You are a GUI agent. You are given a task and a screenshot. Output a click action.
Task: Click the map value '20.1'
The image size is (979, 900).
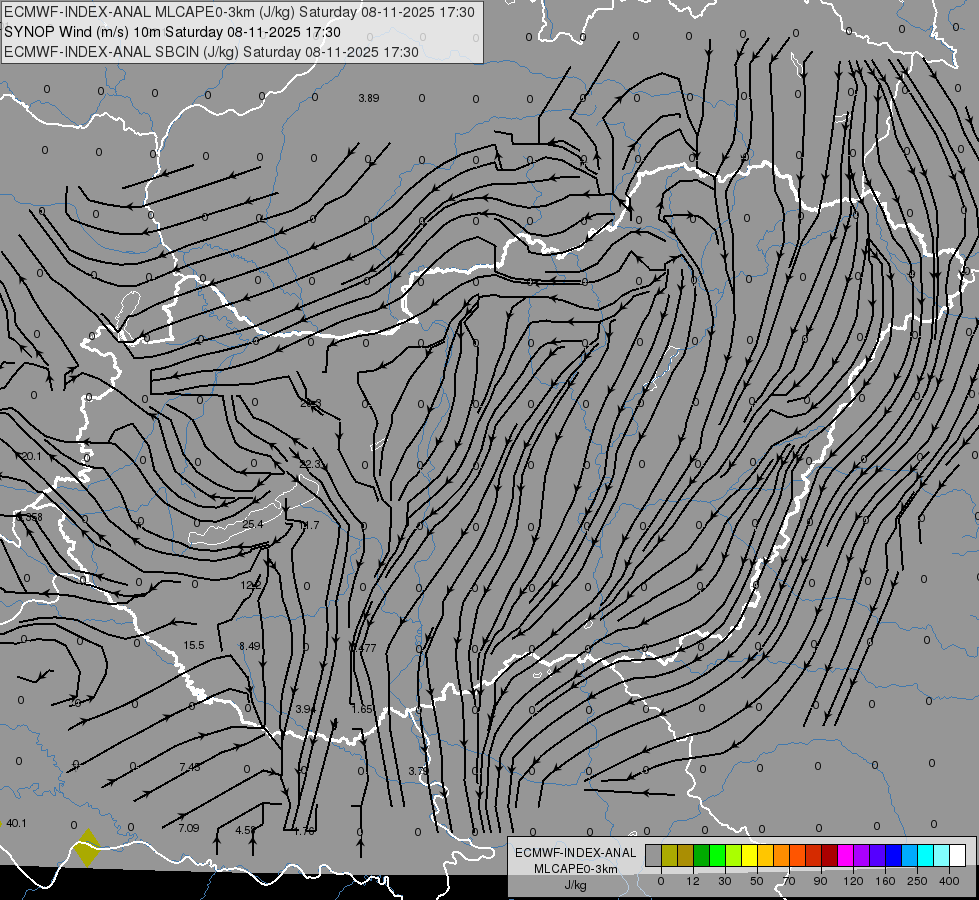pos(31,457)
